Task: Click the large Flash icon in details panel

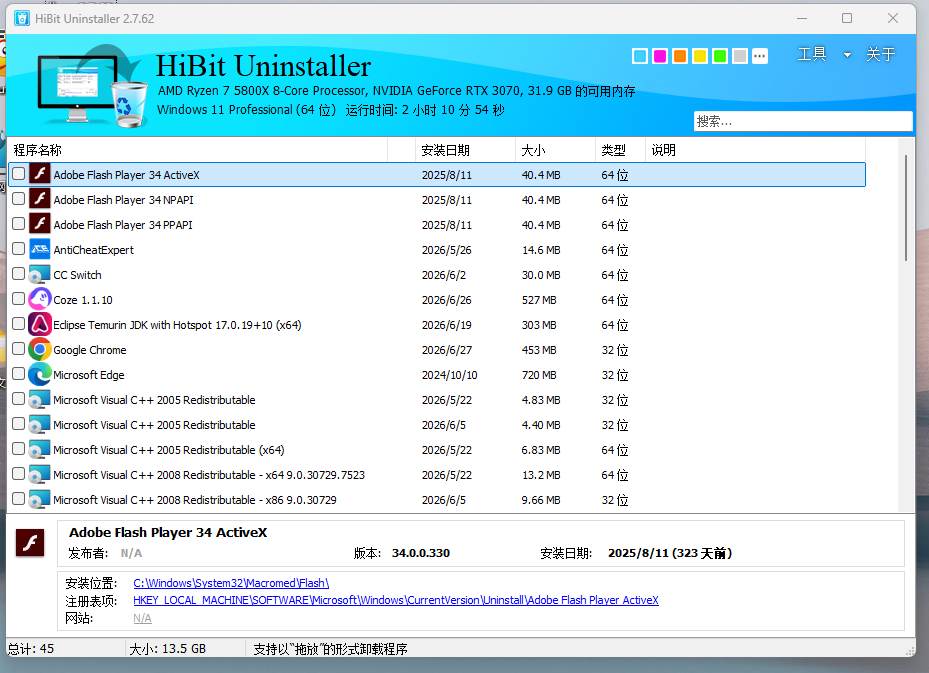Action: pyautogui.click(x=30, y=542)
